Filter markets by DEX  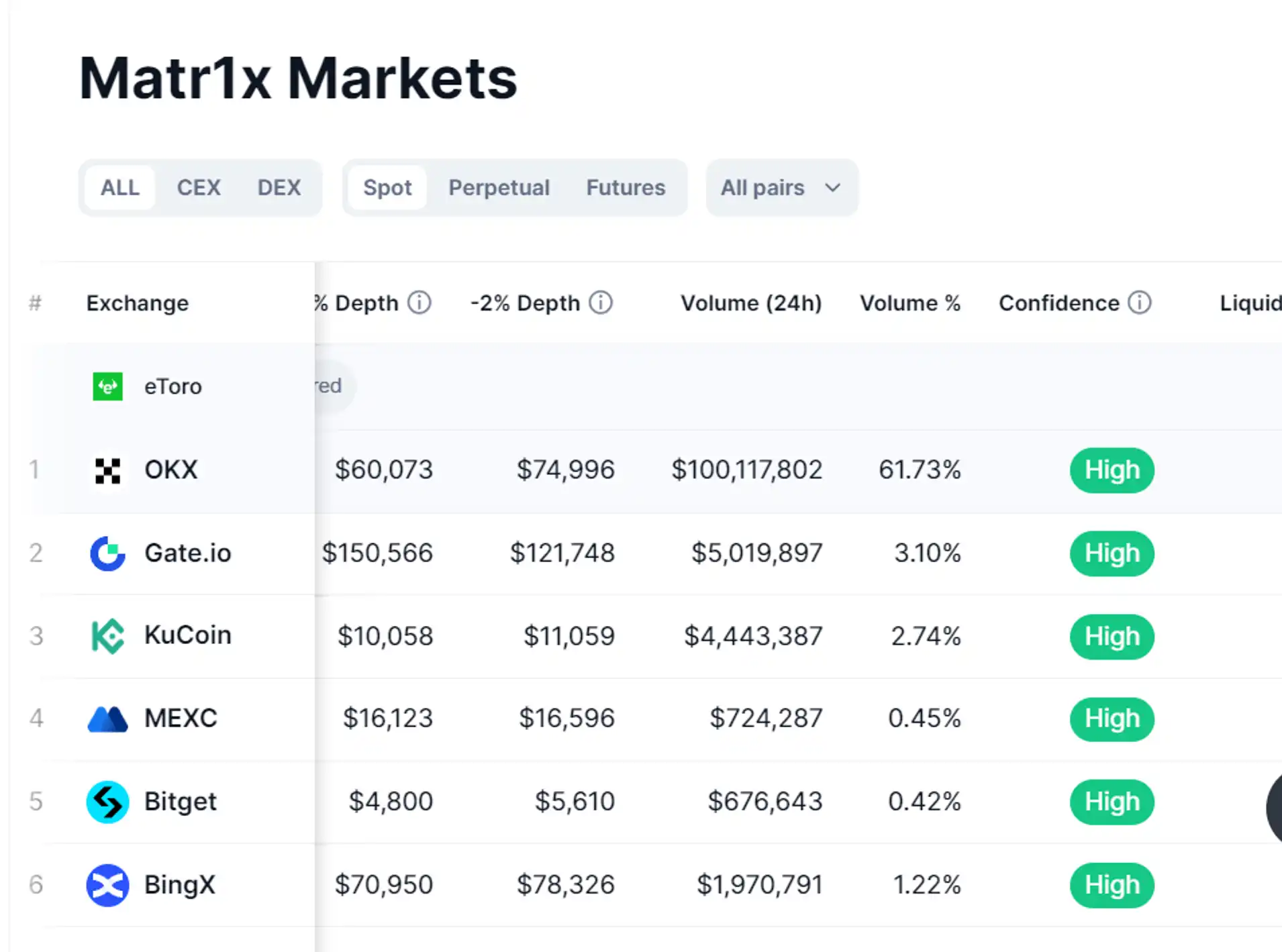(279, 188)
